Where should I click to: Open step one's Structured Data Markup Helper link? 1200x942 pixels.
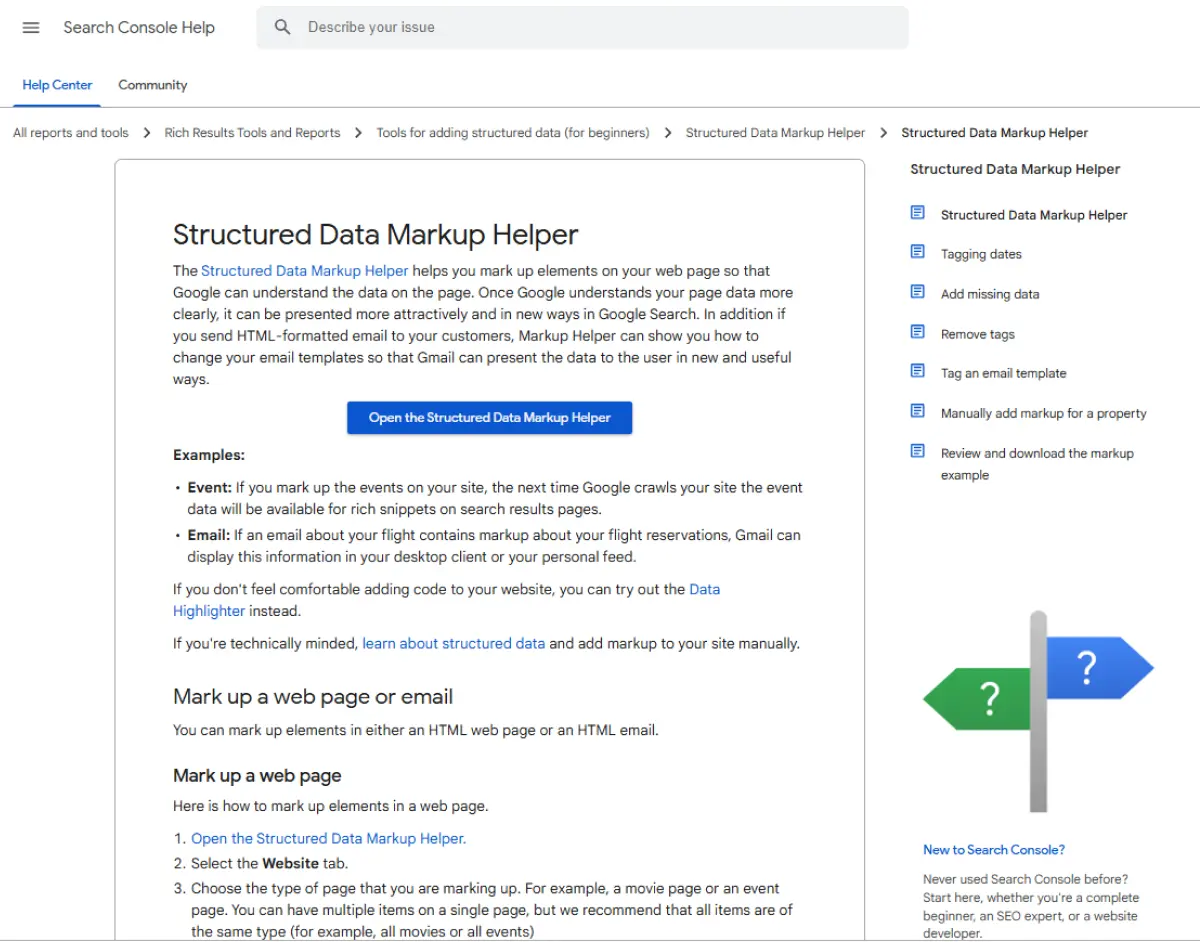328,838
